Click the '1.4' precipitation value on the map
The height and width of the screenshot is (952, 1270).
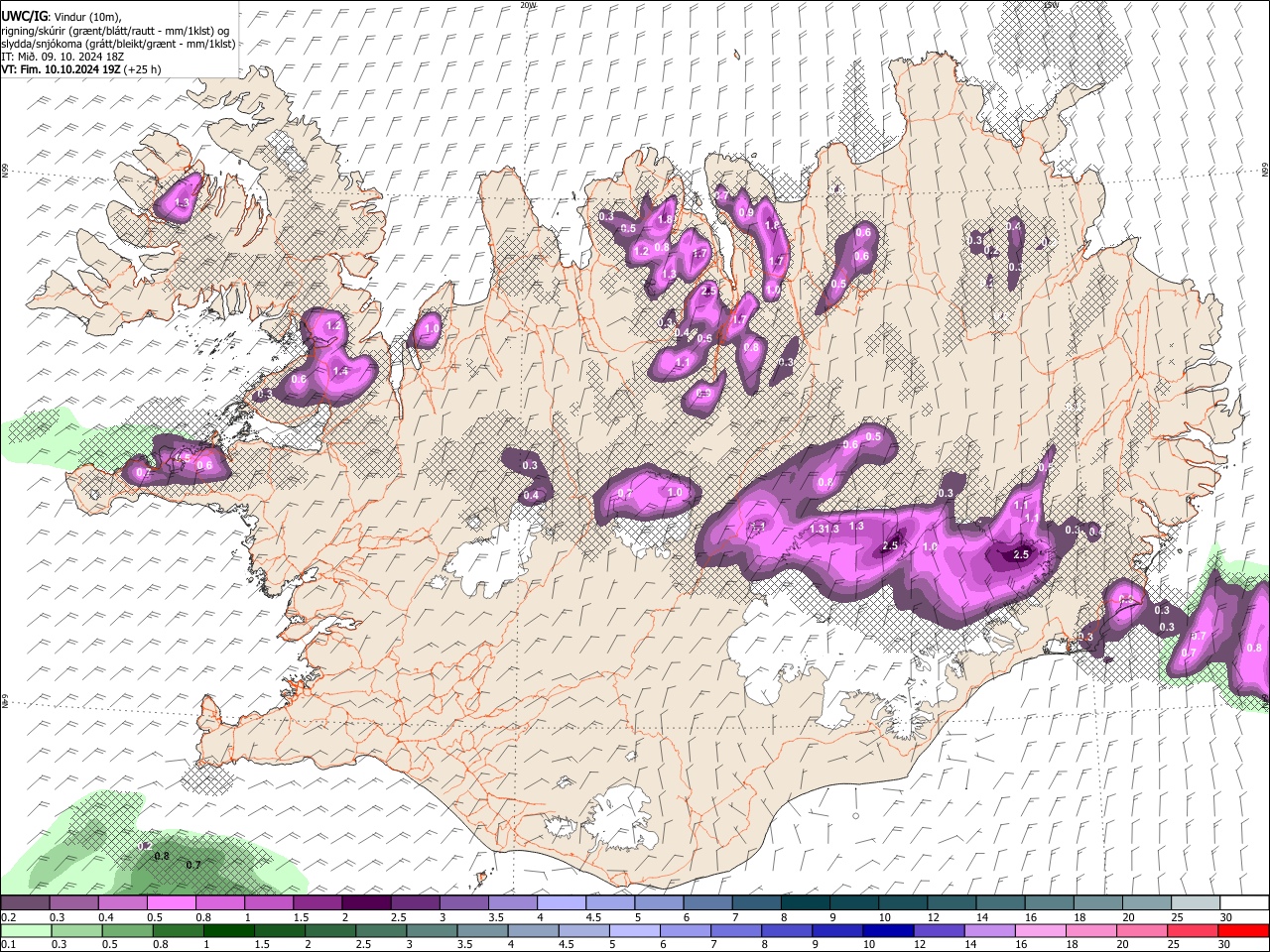tap(340, 371)
